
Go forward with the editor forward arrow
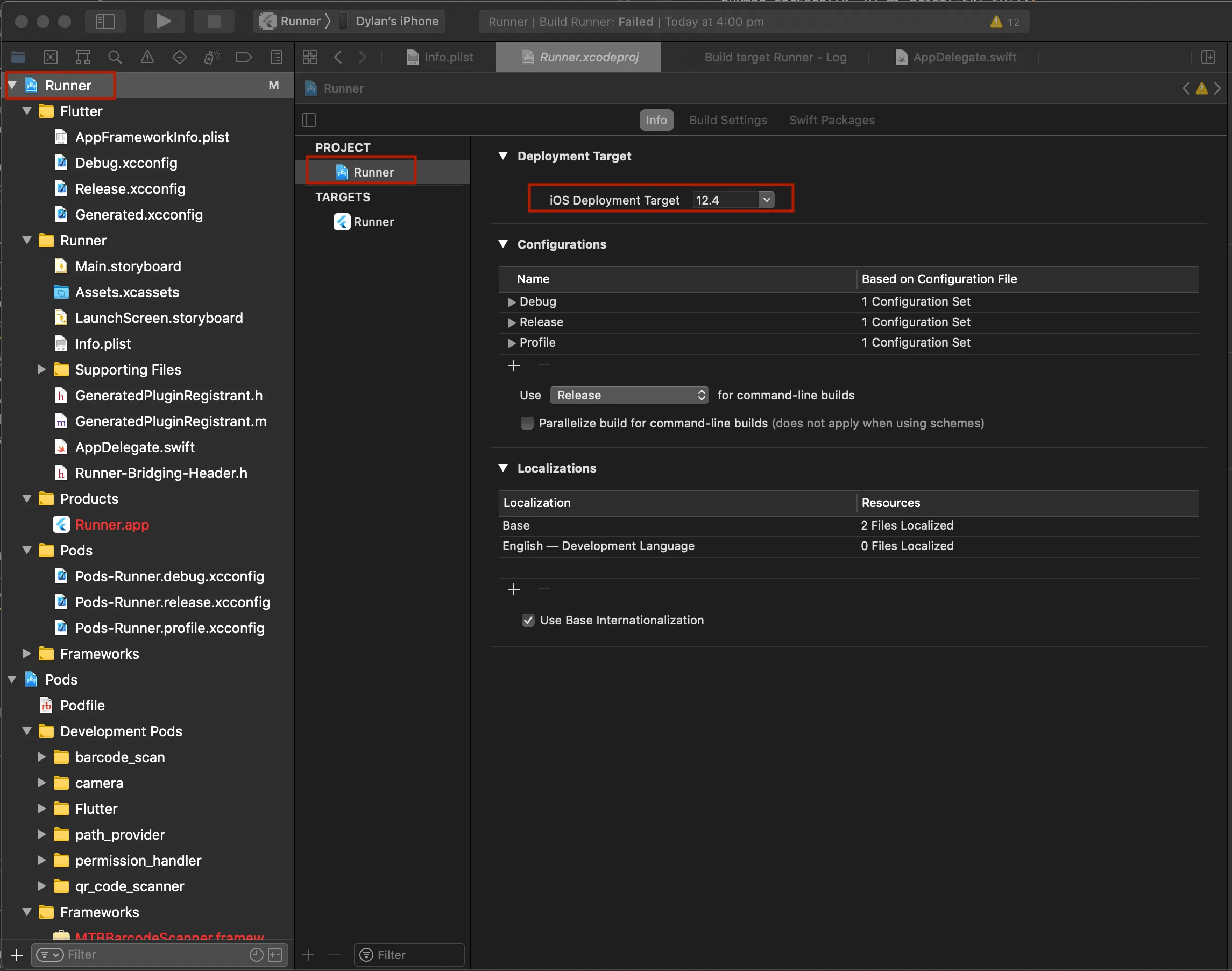[363, 57]
